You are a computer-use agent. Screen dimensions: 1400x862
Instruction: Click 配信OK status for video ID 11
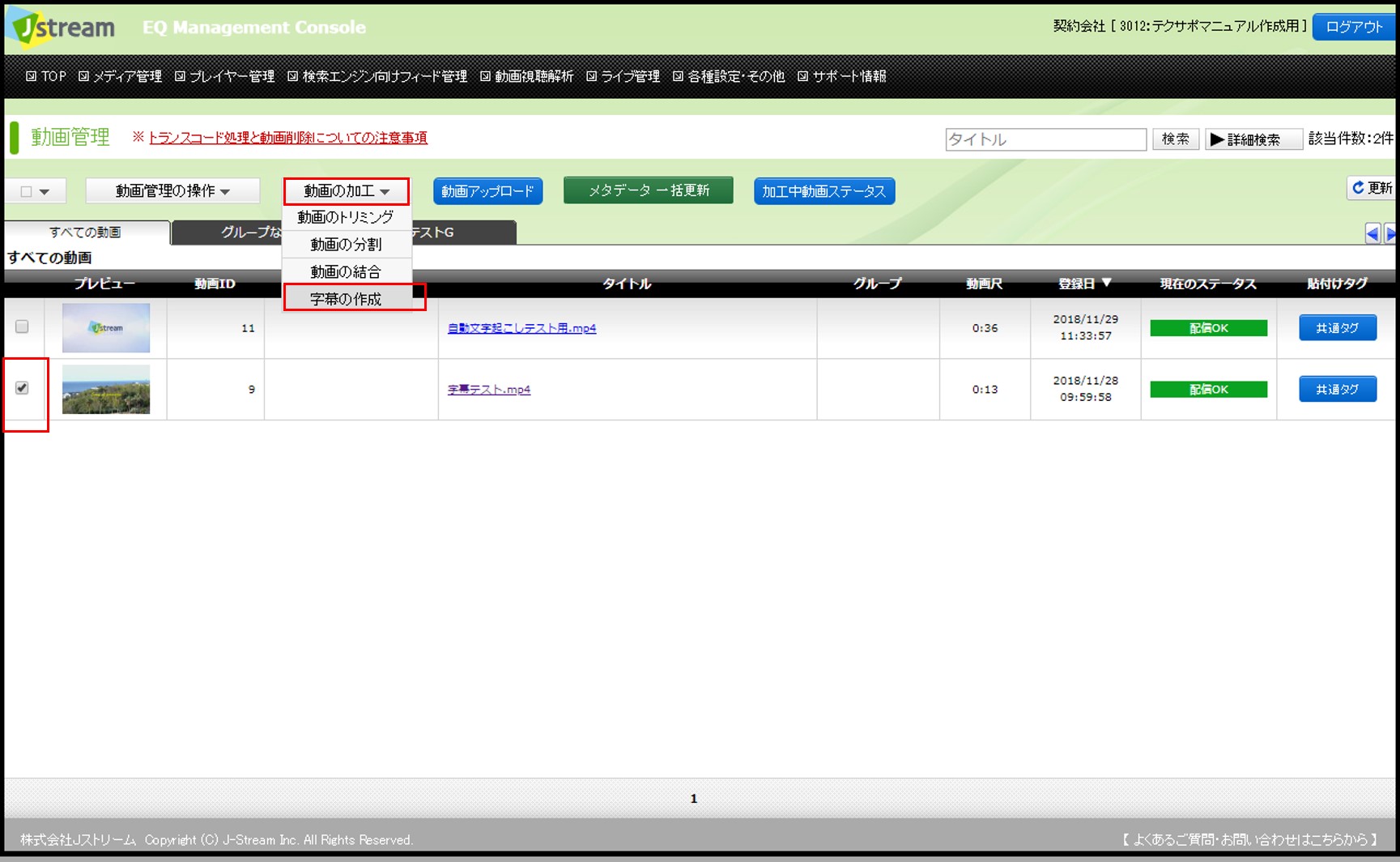point(1209,328)
